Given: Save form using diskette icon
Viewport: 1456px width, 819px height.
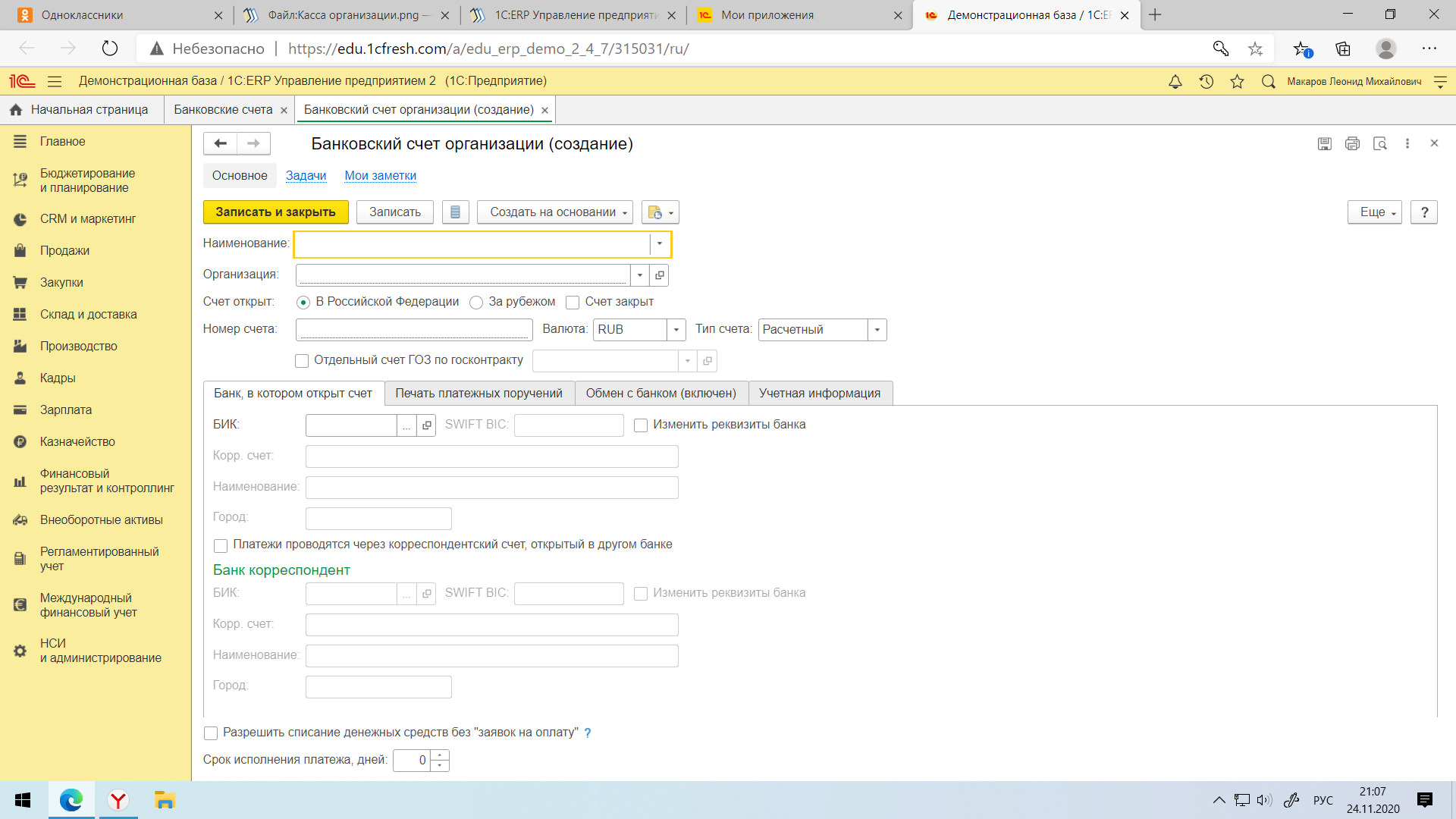Looking at the screenshot, I should click(x=1324, y=143).
